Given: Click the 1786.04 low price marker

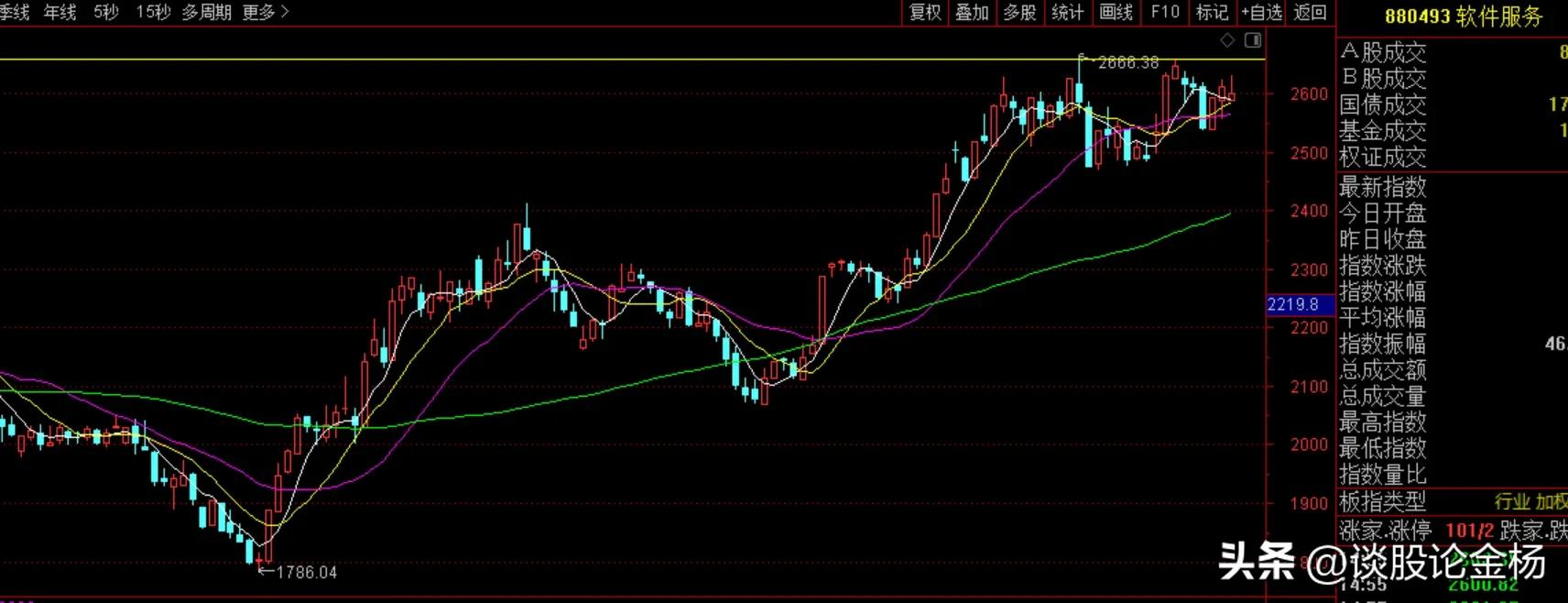Looking at the screenshot, I should coord(306,572).
